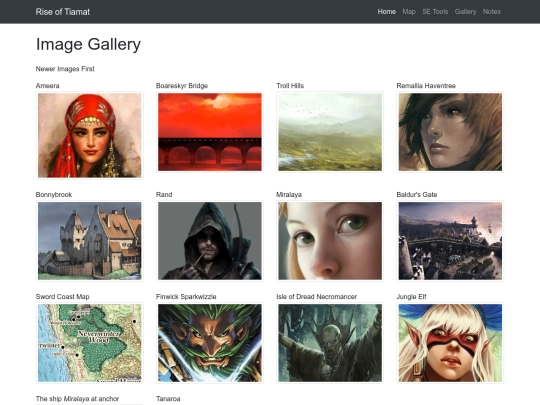Screen dimensions: 540x405
Task: Click 'The ship Miralaya at anchor' caption
Action: (x=77, y=398)
